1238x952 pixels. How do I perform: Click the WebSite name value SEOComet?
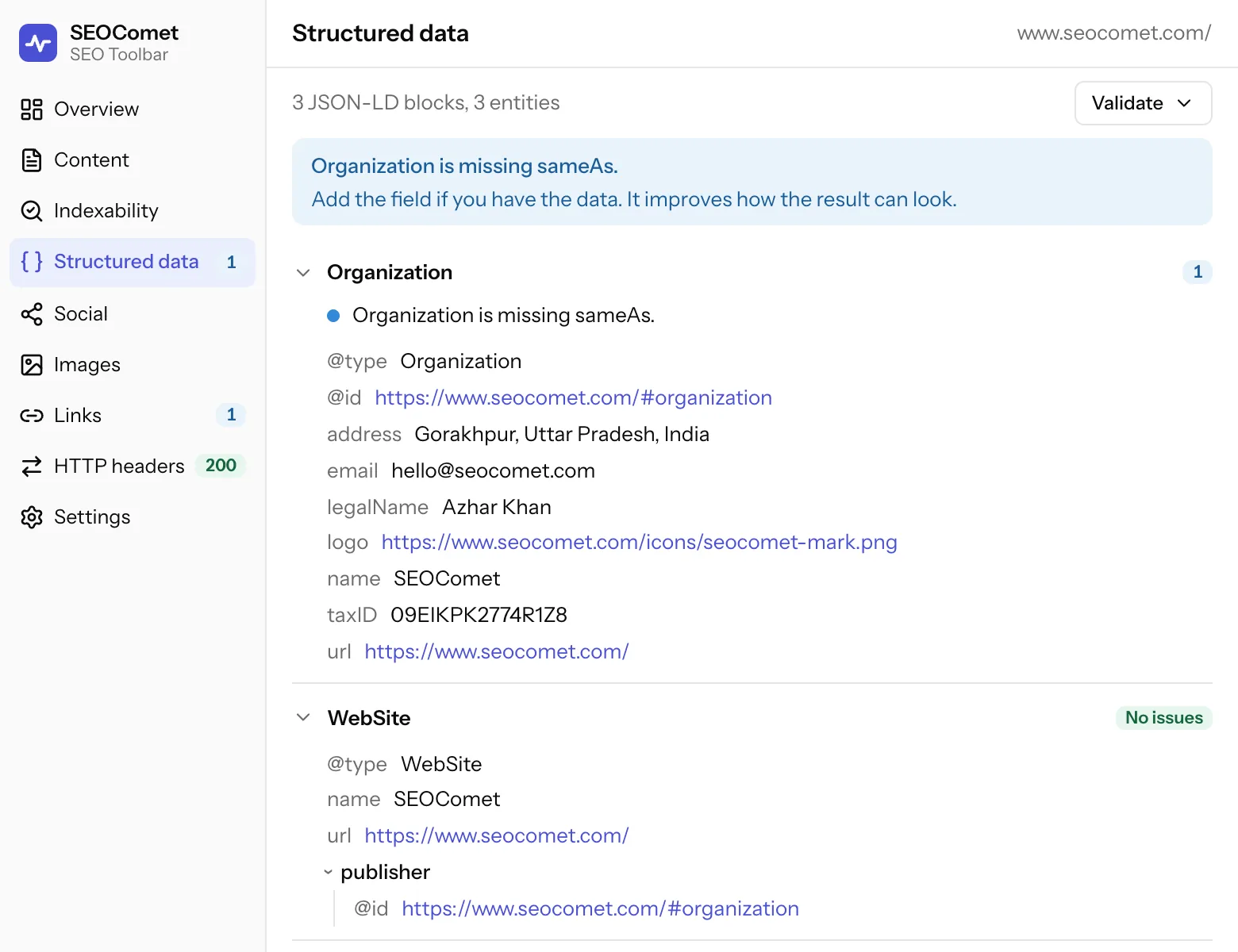(x=447, y=800)
